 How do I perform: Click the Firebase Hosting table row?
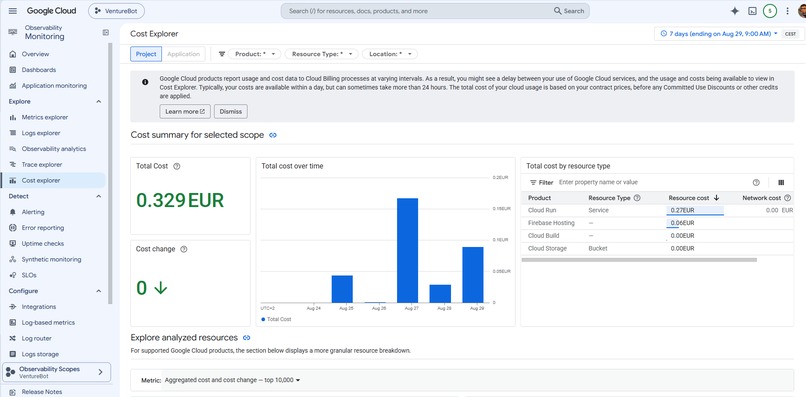coord(657,223)
